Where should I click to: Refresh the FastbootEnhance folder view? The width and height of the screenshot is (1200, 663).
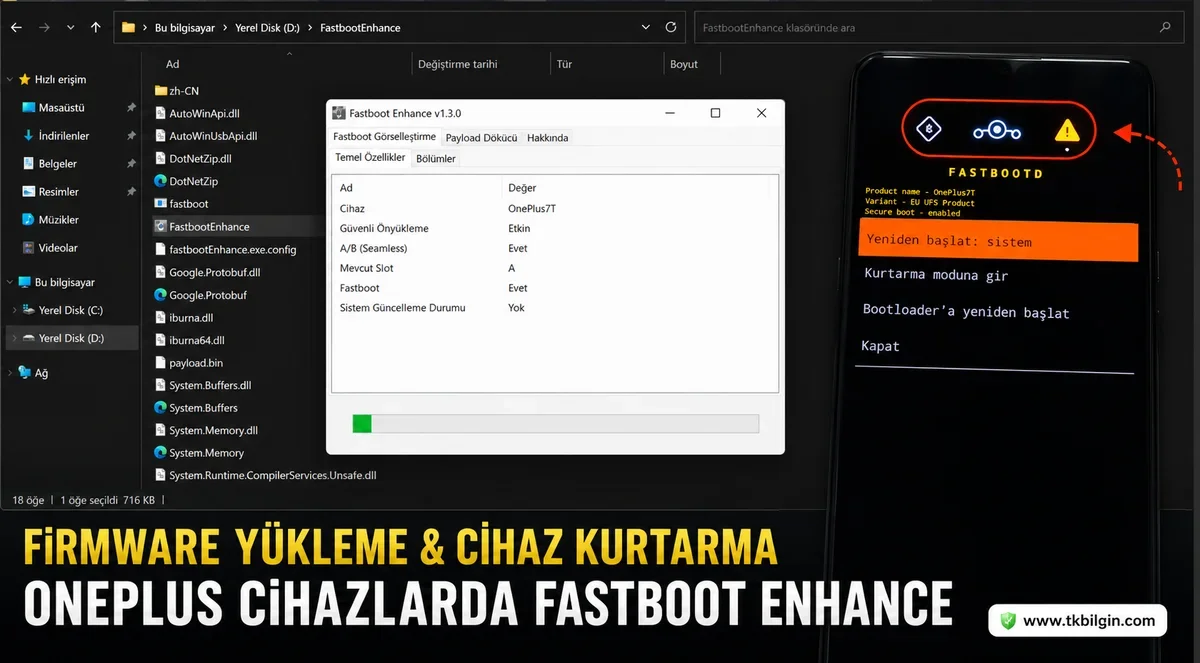point(670,28)
